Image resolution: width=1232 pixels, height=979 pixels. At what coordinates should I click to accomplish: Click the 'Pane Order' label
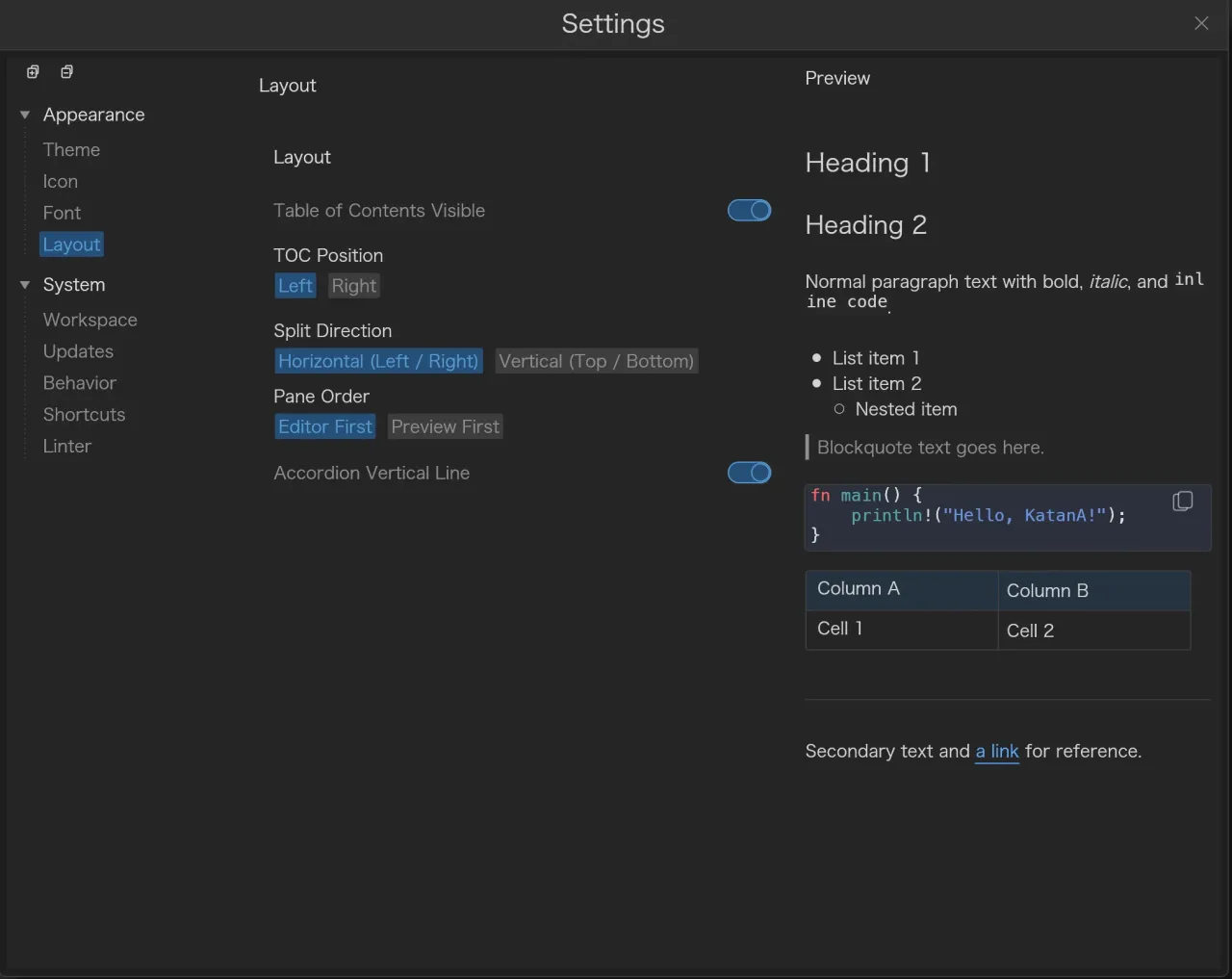point(321,397)
